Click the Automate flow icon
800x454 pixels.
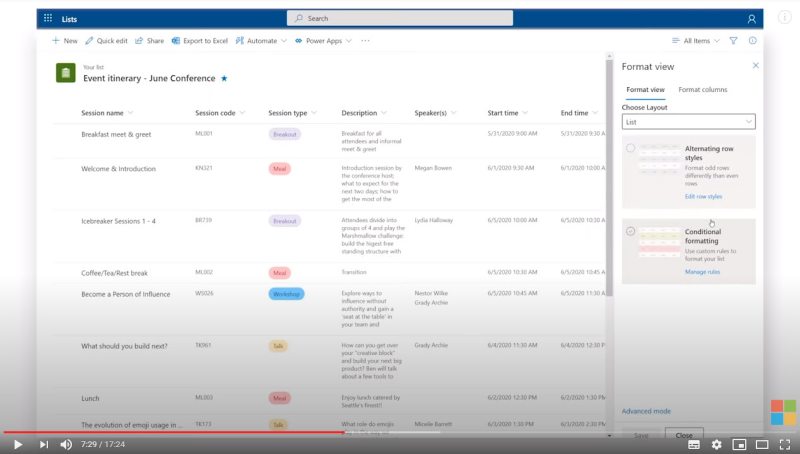tap(239, 41)
